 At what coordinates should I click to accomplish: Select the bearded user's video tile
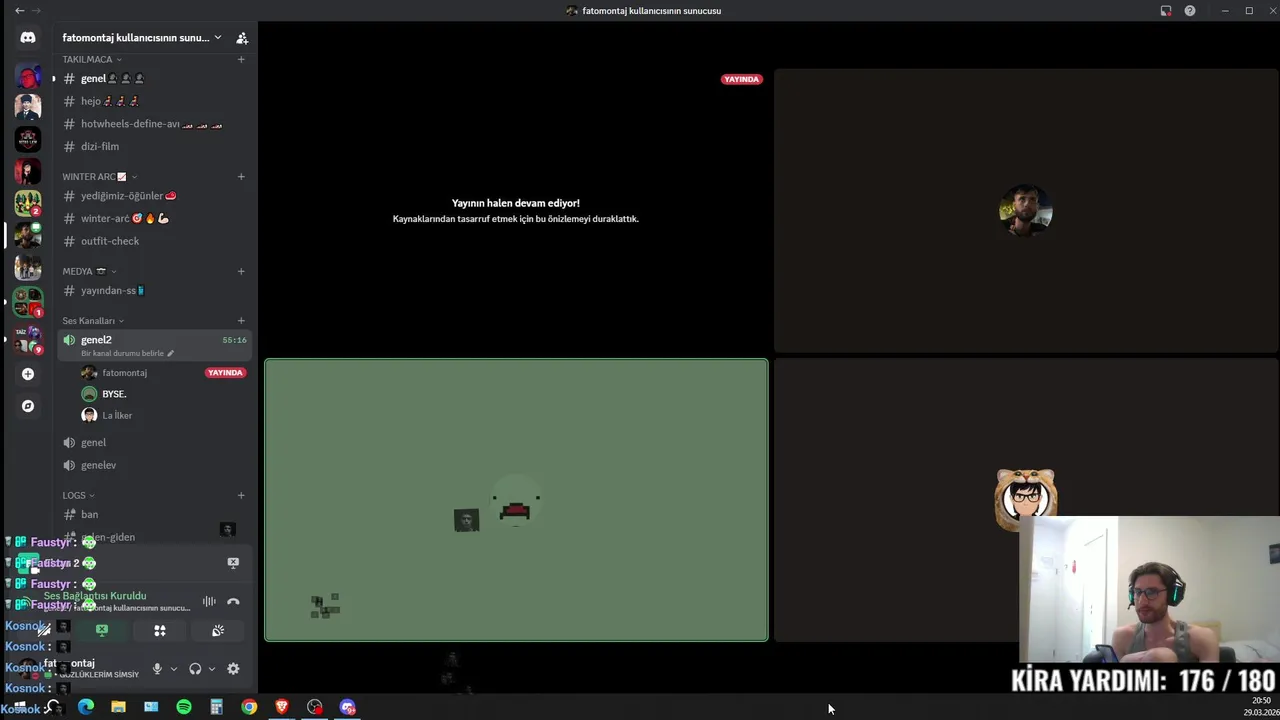pyautogui.click(x=1026, y=210)
